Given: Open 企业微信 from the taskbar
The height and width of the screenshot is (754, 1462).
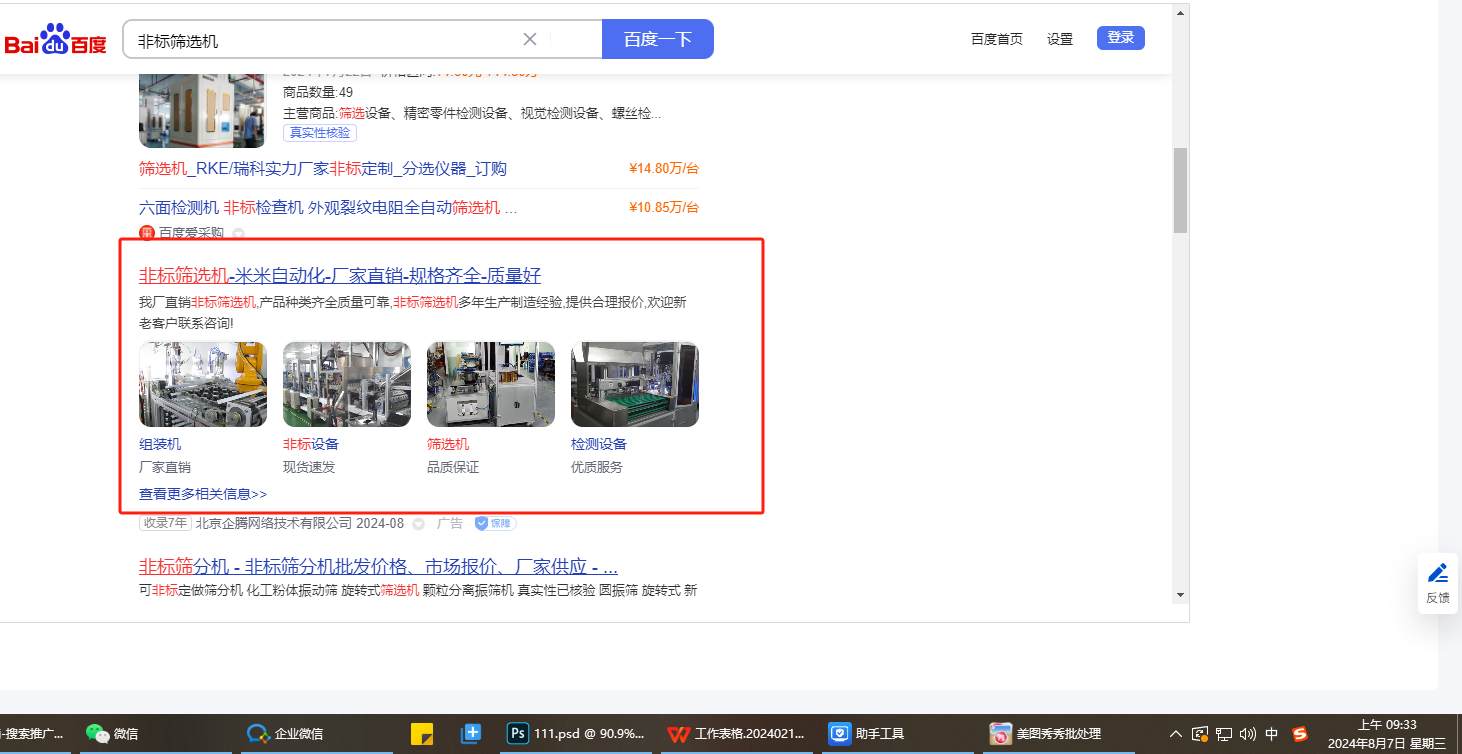Looking at the screenshot, I should tap(285, 733).
